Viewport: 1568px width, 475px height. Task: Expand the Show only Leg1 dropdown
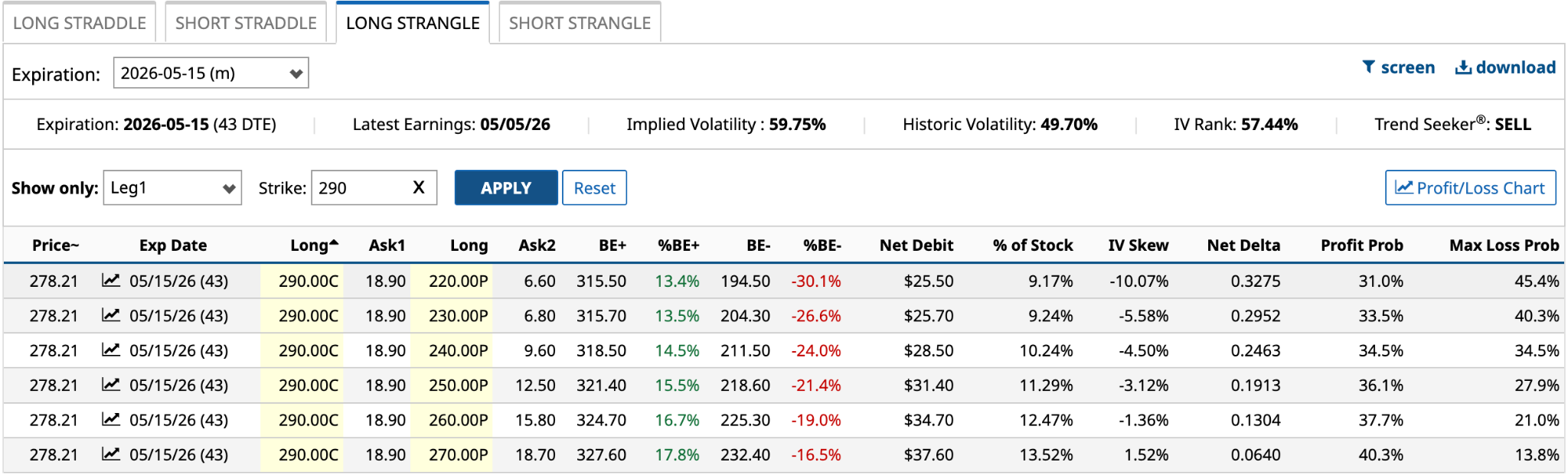172,188
